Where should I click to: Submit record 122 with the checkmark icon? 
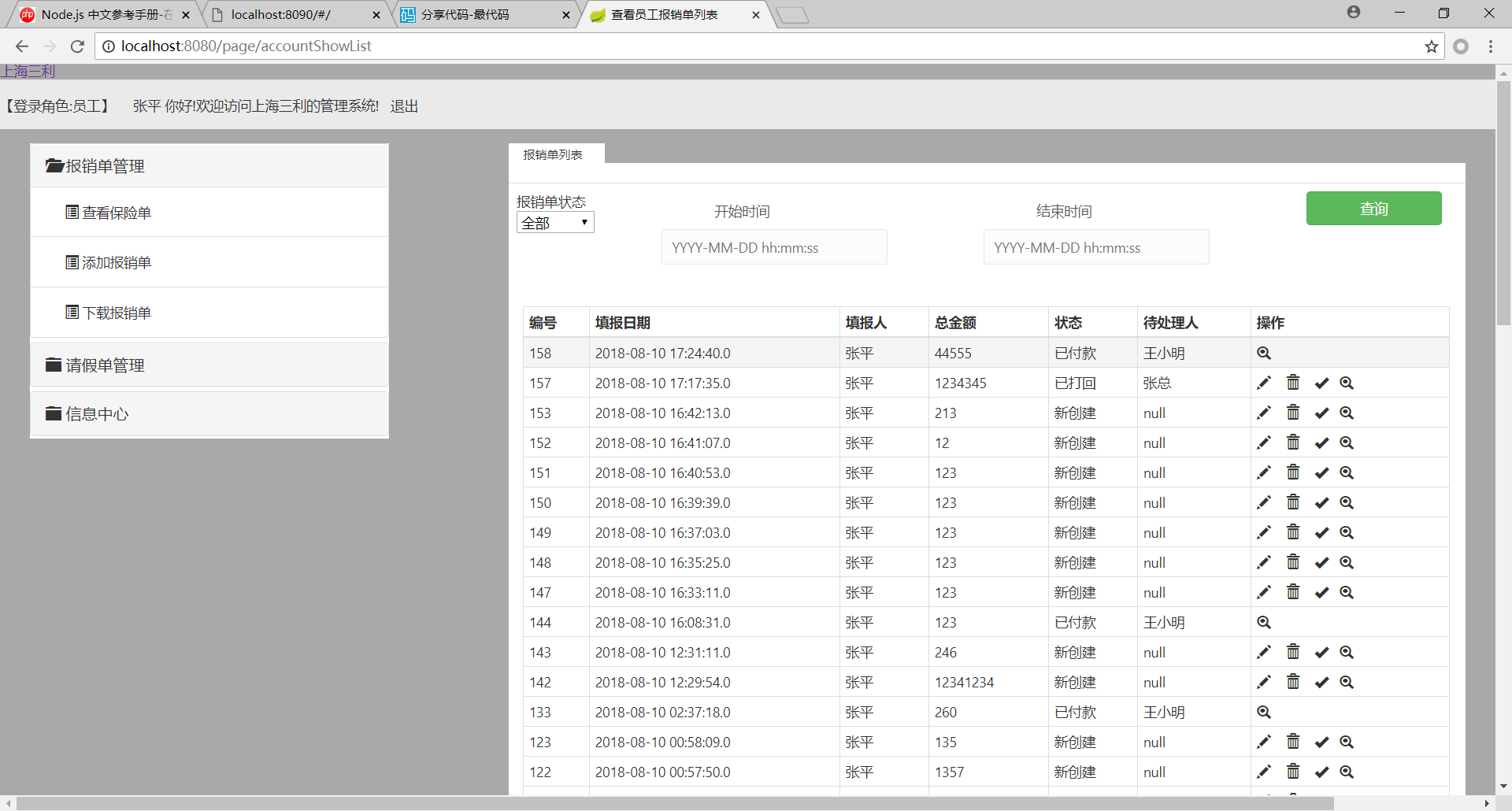[1321, 772]
